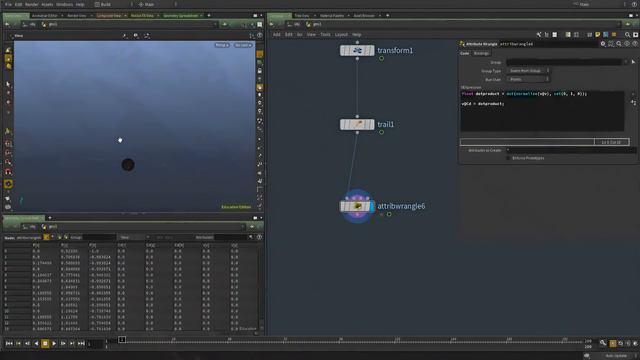
Task: Open the Run Over dropdown
Action: coord(529,79)
